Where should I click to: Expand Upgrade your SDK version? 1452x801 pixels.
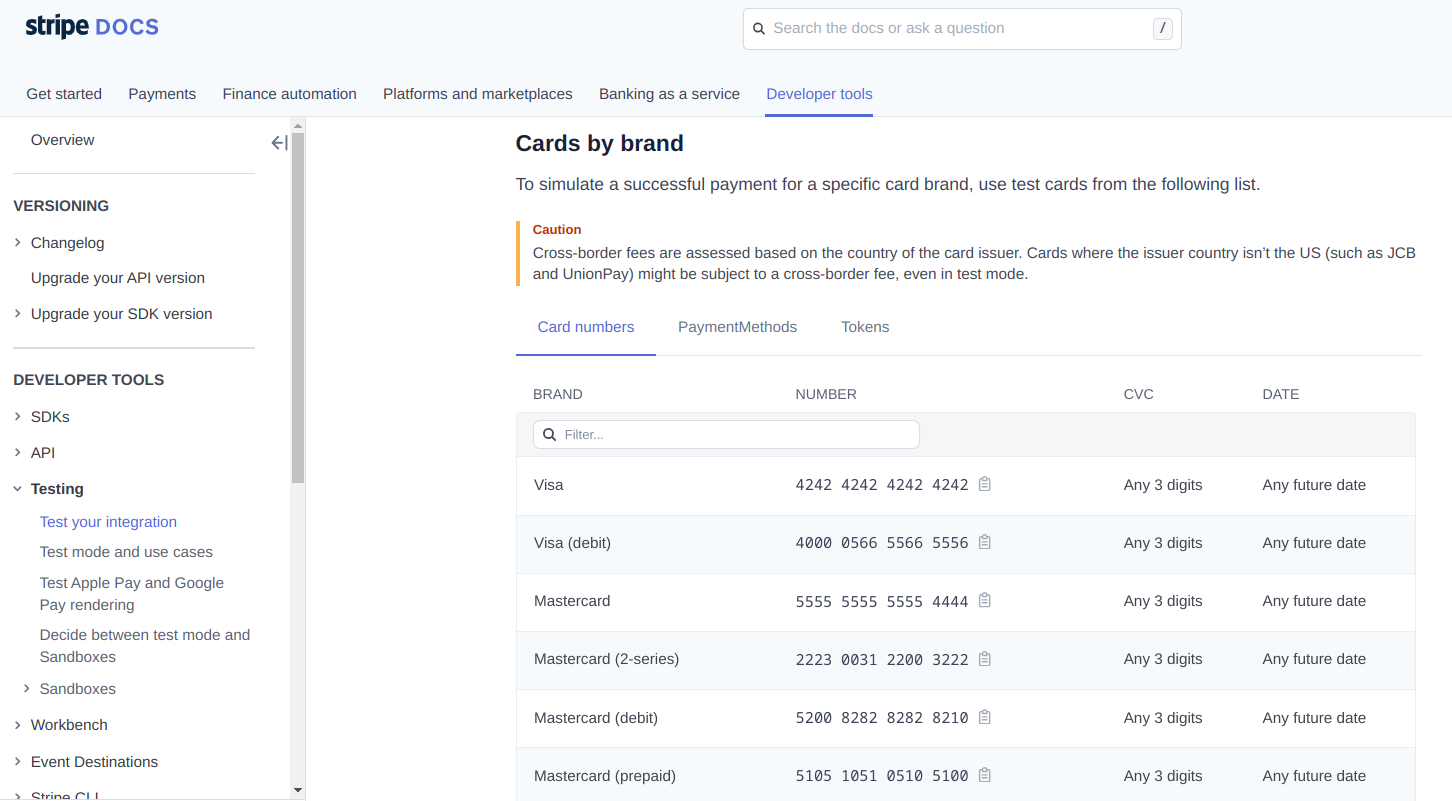[x=18, y=314]
